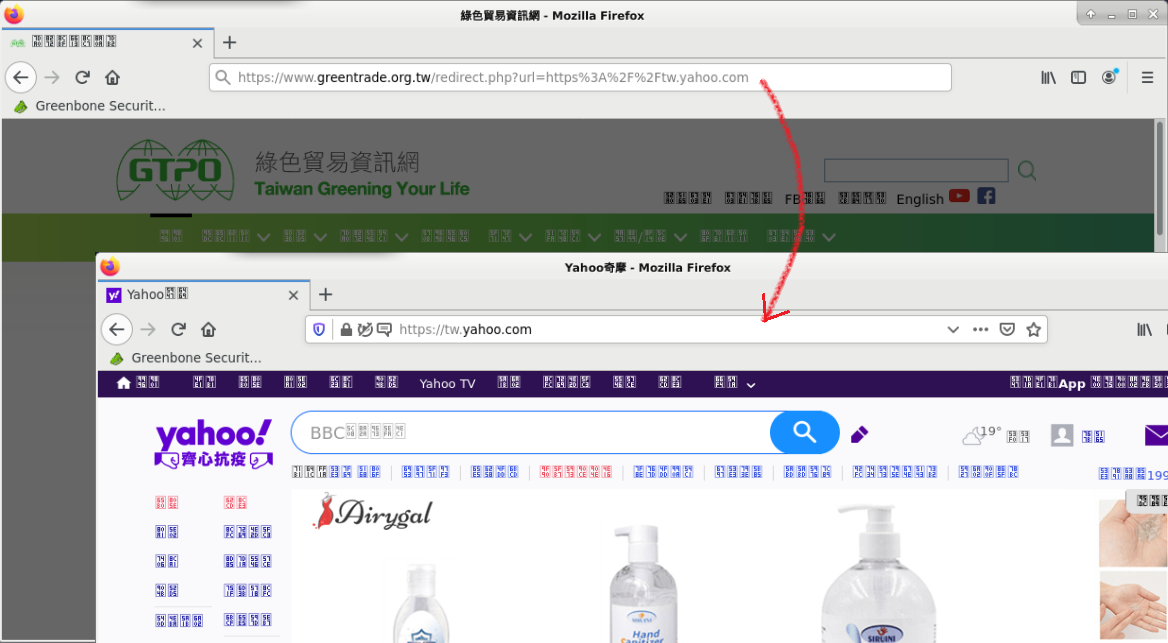
Task: Click Yahoo search input field
Action: 530,432
